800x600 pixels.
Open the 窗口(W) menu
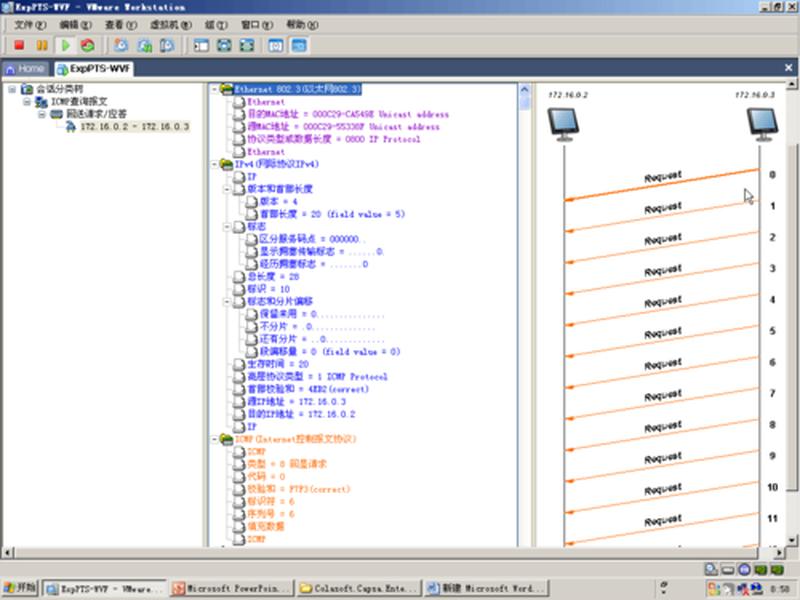pyautogui.click(x=257, y=24)
